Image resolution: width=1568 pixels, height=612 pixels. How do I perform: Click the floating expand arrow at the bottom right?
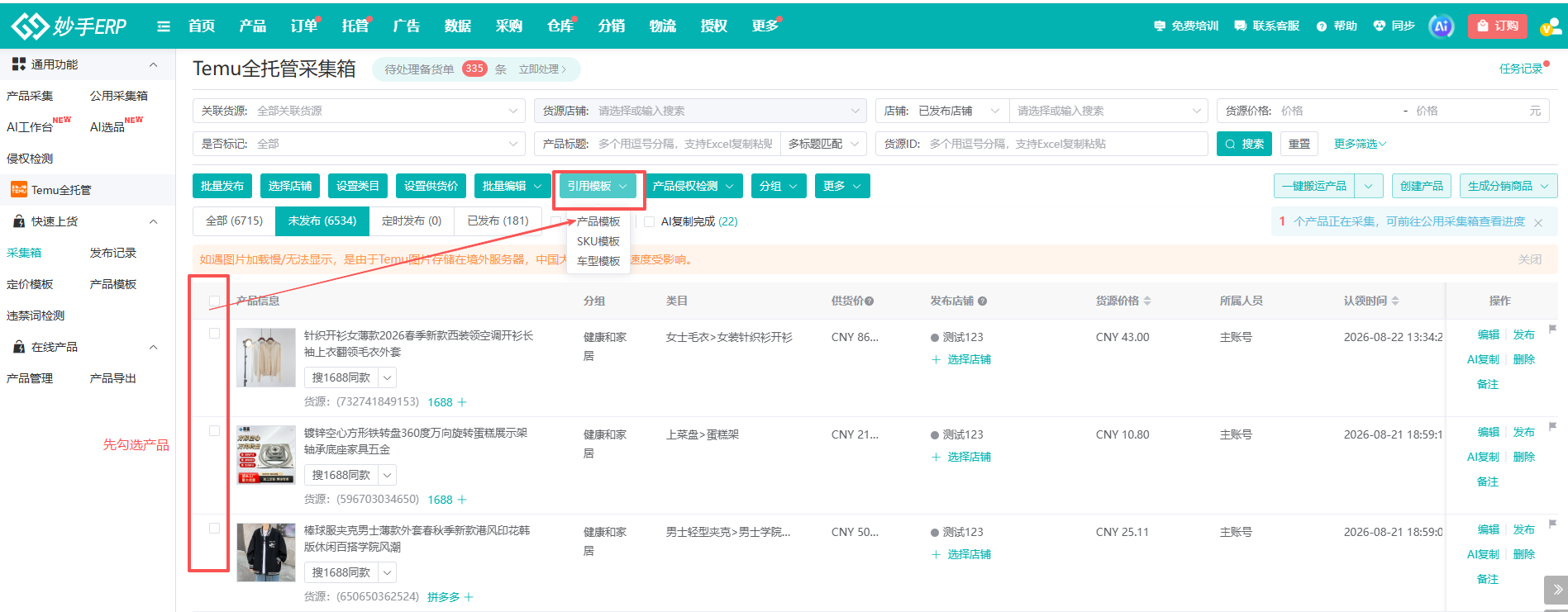[1556, 590]
